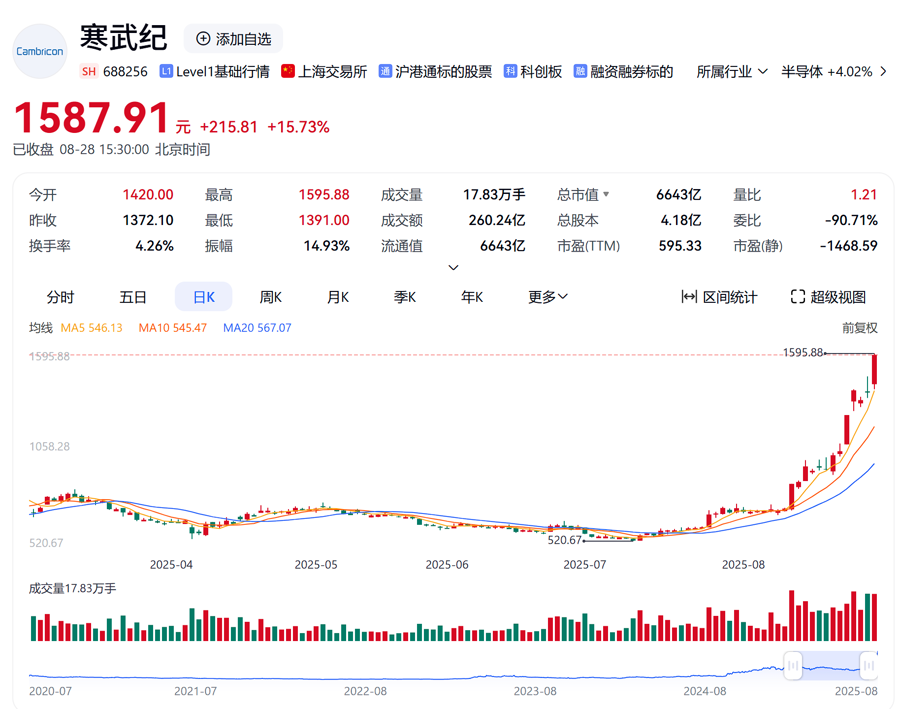Switch to the 周K chart tab
900x709 pixels.
271,297
